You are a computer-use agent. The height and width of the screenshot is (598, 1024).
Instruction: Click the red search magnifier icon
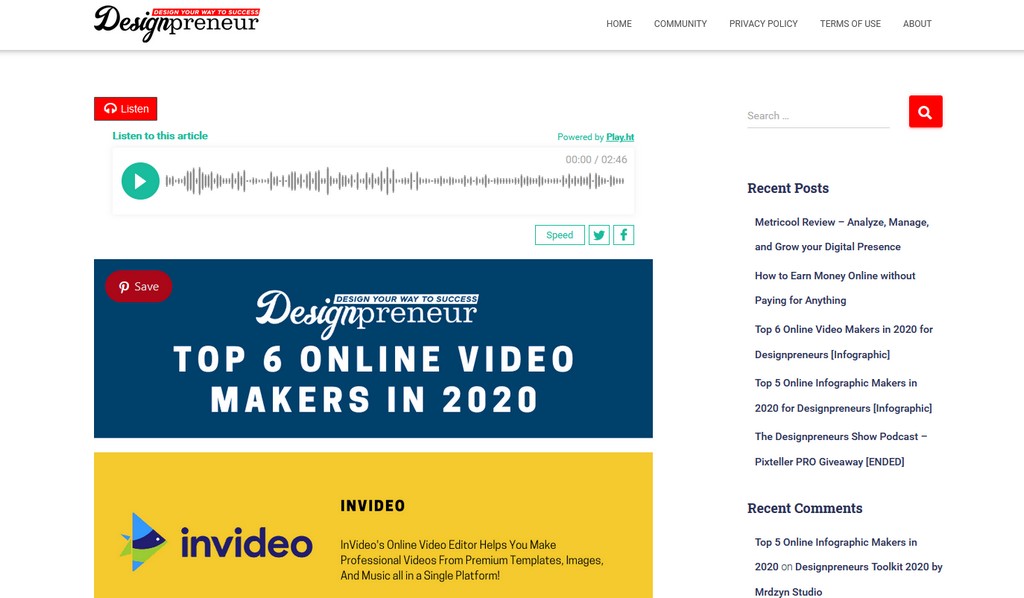(924, 111)
